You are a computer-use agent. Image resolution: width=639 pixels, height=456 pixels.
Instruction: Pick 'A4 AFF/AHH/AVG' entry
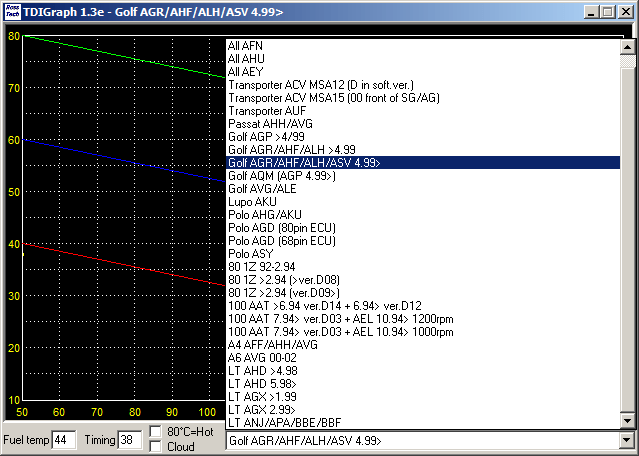tap(423, 345)
